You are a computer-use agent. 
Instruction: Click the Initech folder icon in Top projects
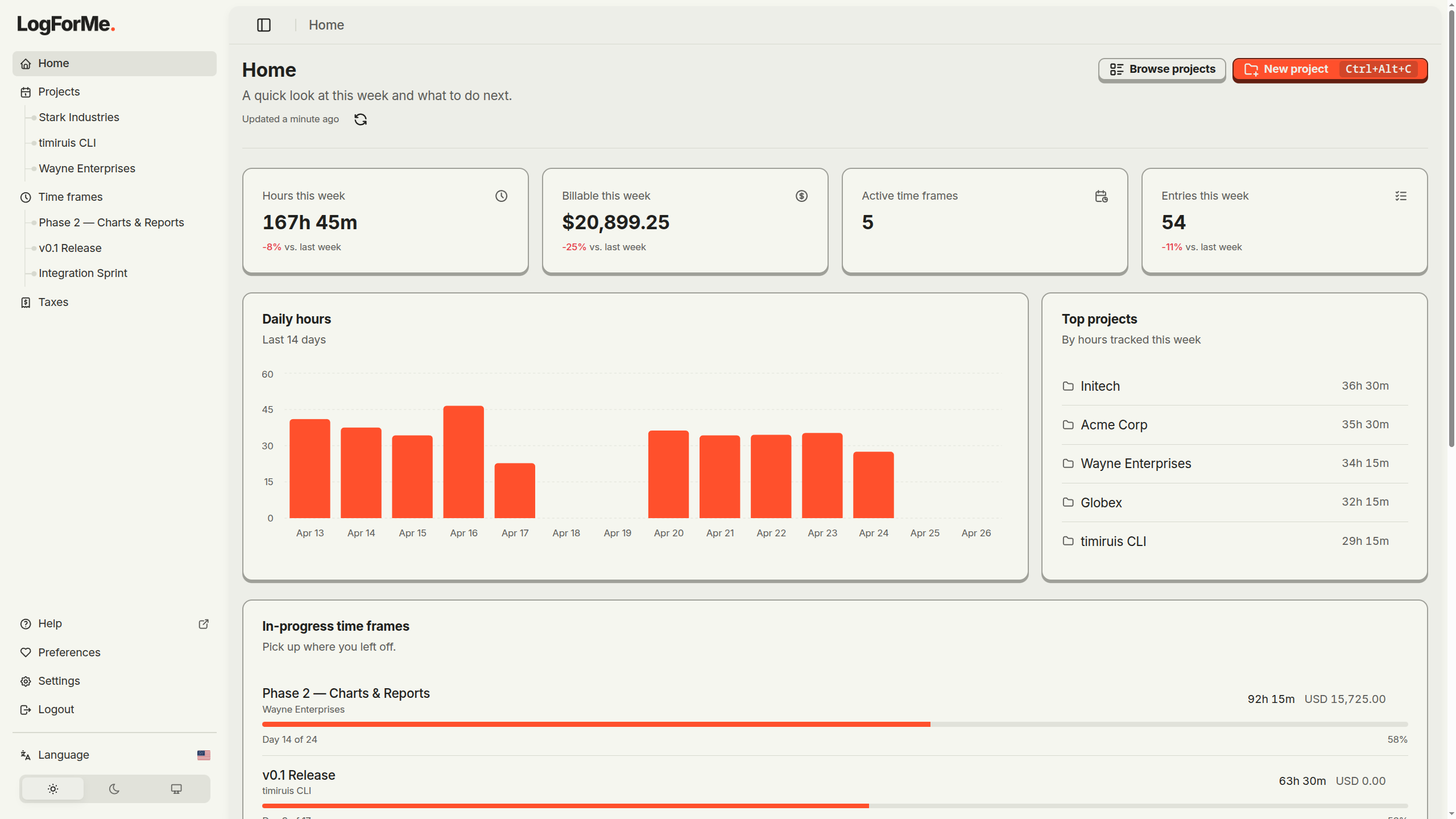pyautogui.click(x=1068, y=386)
